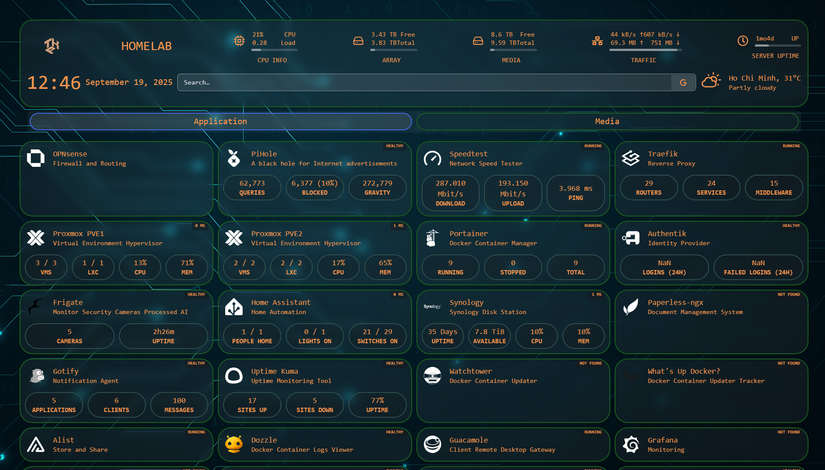
Task: Click Gotify 100 Messages stat
Action: click(x=179, y=405)
